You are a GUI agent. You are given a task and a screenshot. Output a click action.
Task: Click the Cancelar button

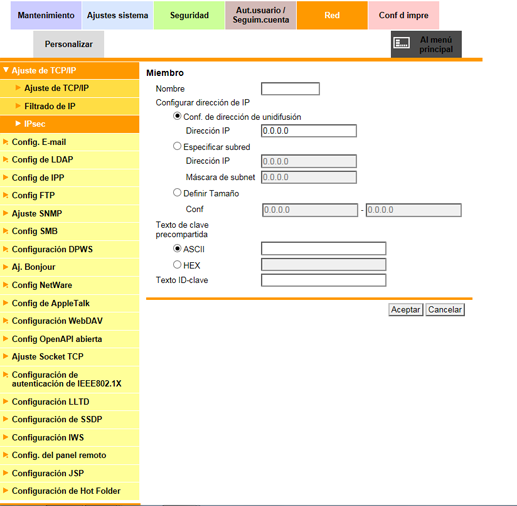click(445, 310)
